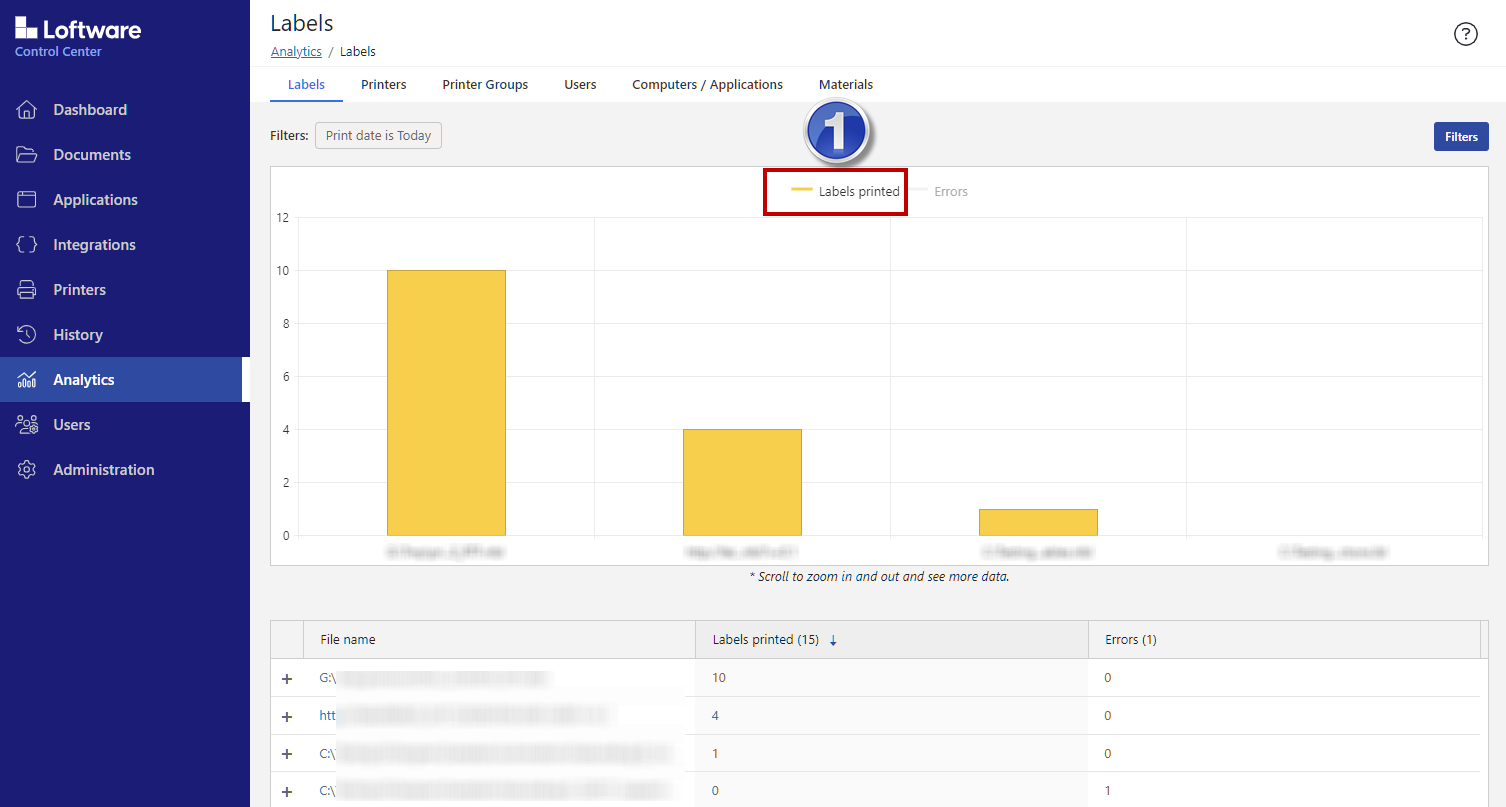Click the help question mark icon
Screen dimensions: 1506x807
tap(1466, 33)
